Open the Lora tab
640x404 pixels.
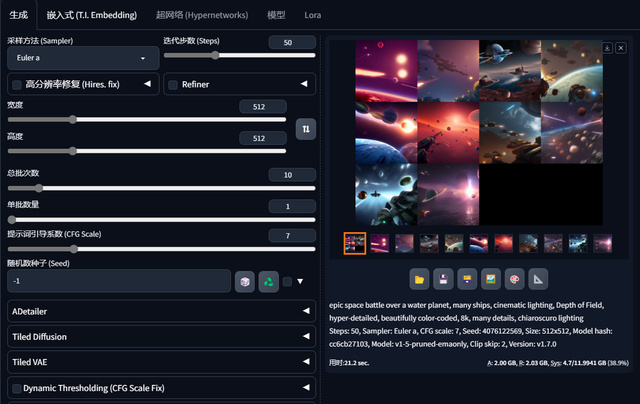click(x=313, y=15)
